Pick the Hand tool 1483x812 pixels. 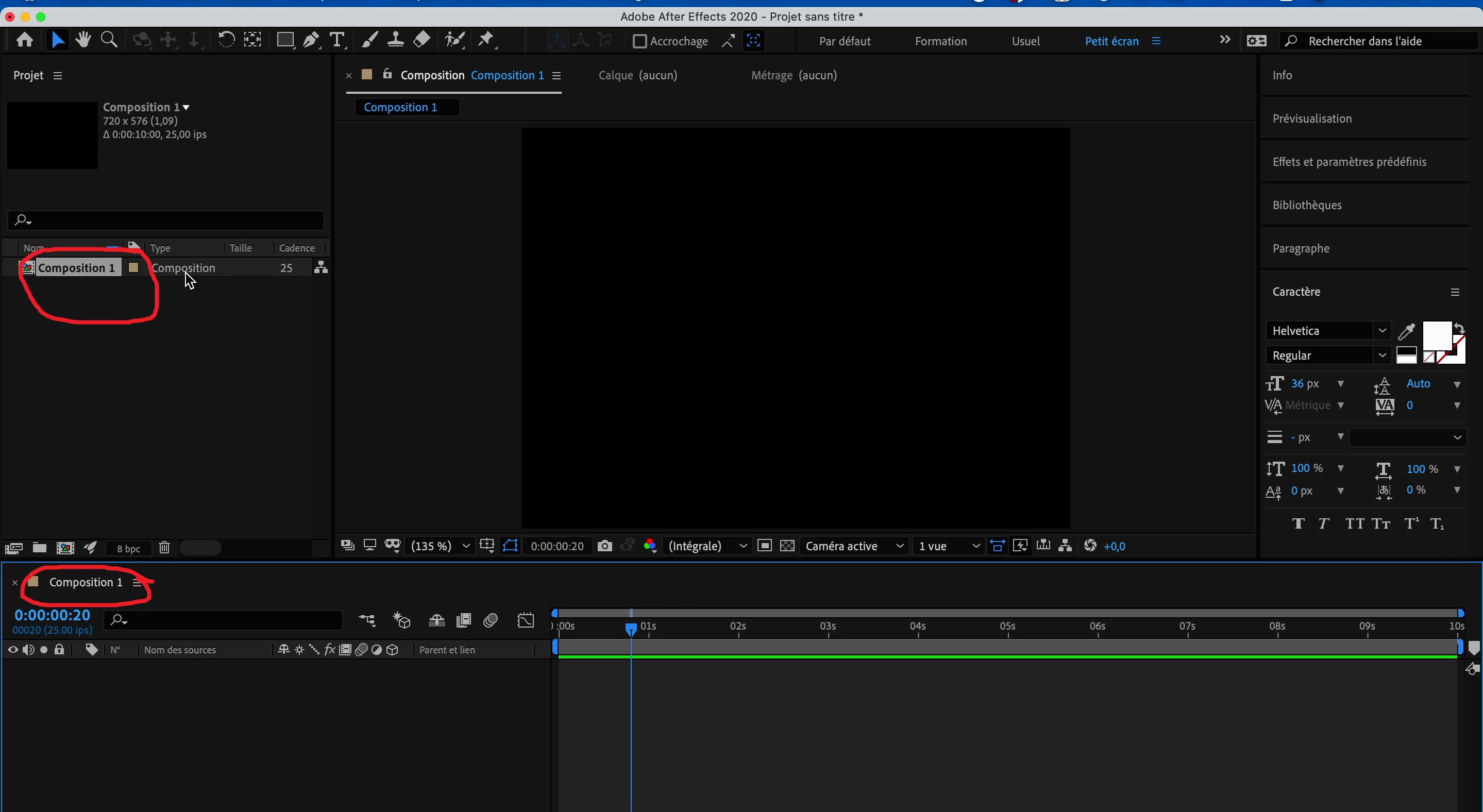83,40
